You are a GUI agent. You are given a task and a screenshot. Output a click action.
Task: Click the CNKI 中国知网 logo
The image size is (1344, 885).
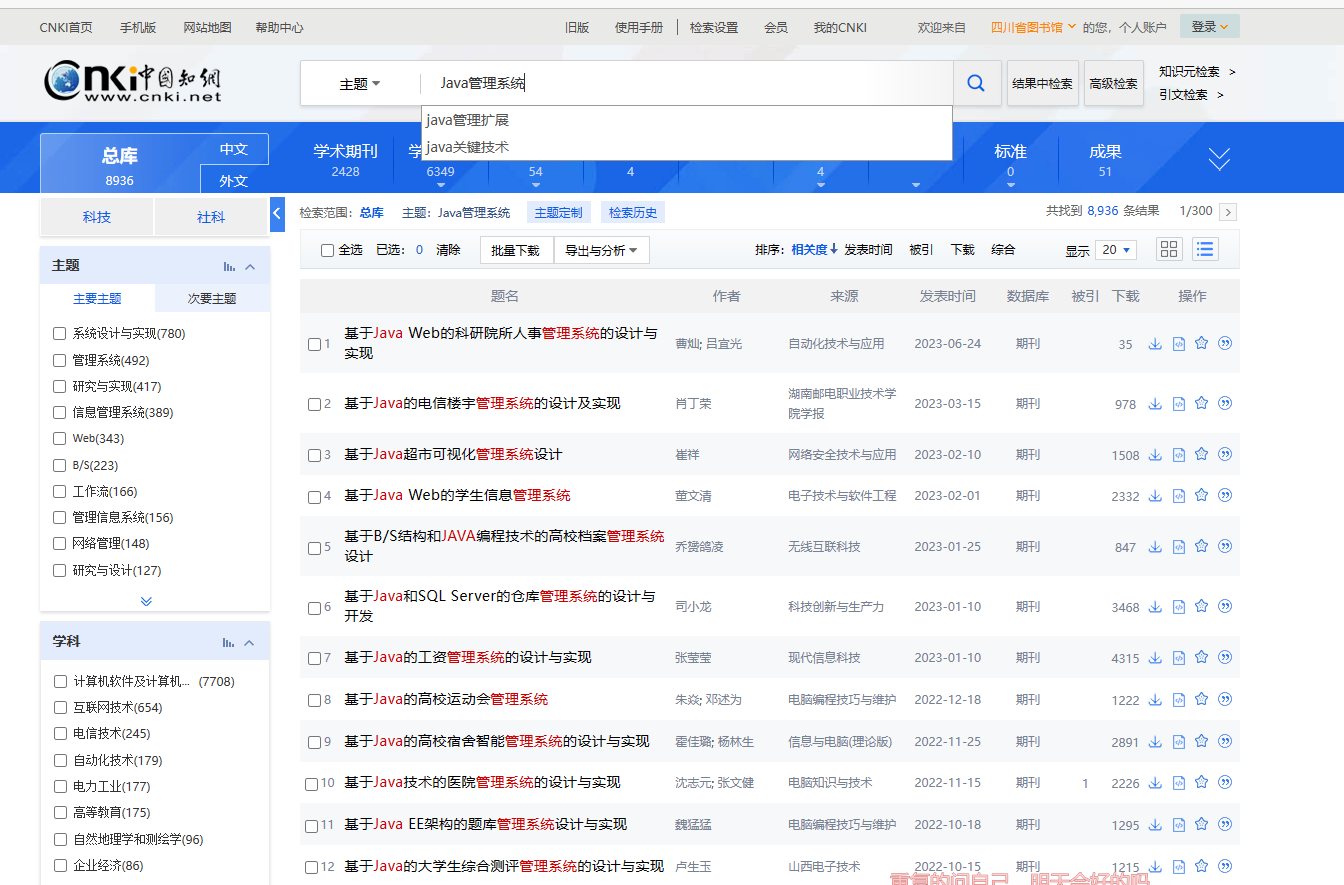(x=133, y=83)
